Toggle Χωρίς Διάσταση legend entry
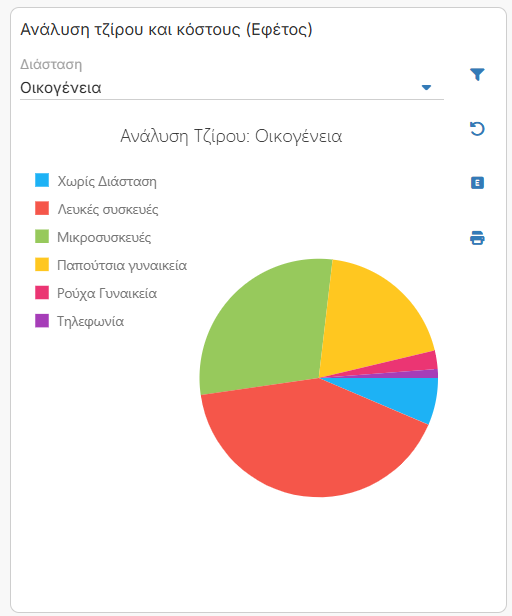Image resolution: width=512 pixels, height=616 pixels. coord(96,181)
